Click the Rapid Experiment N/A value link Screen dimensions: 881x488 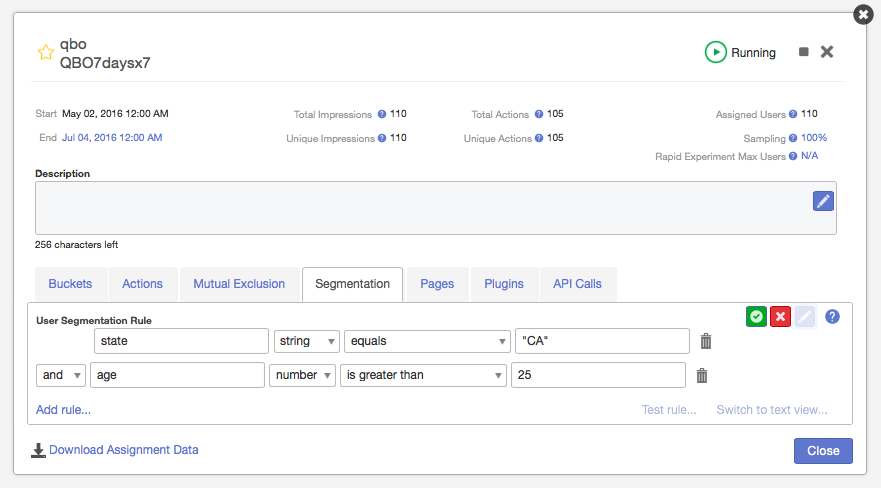pos(809,156)
